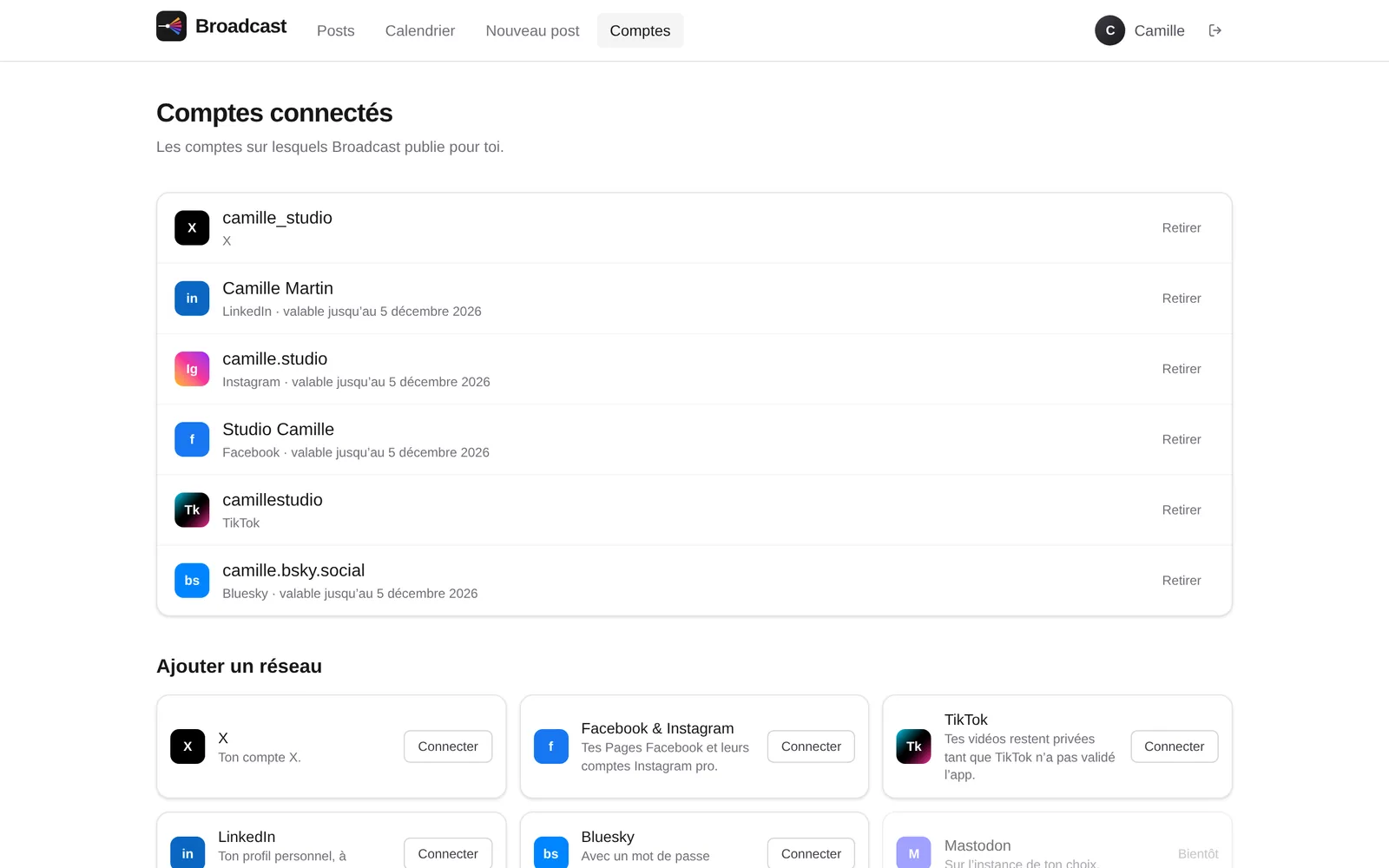1389x868 pixels.
Task: Click the Bluesky icon beside camille.bsky.social
Action: tap(192, 581)
